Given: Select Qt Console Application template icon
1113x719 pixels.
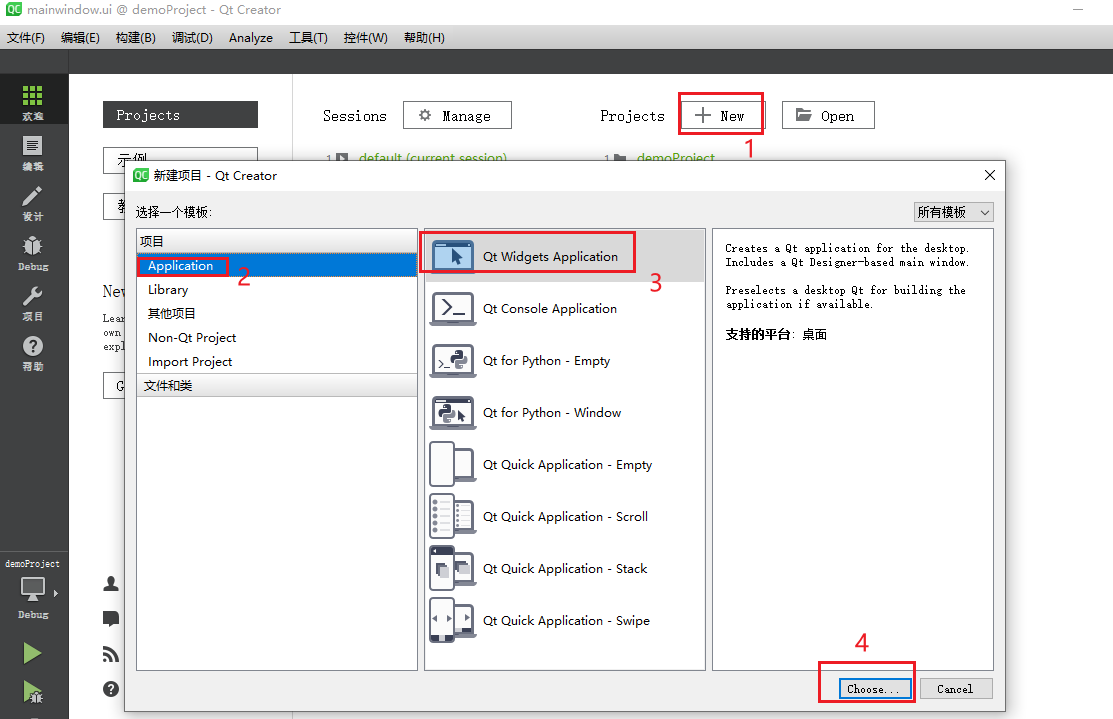Looking at the screenshot, I should pos(452,309).
